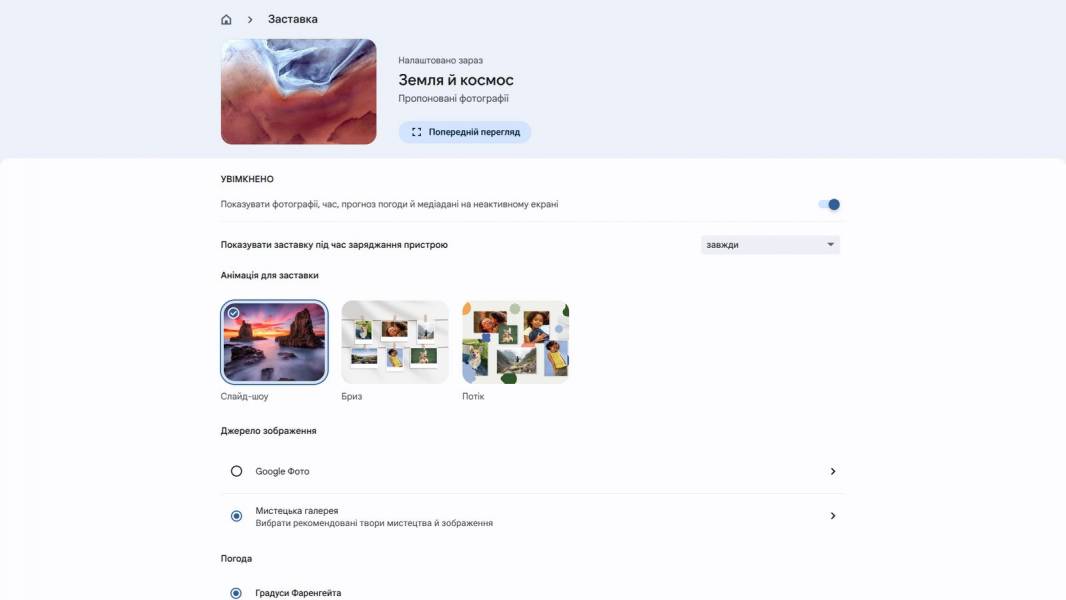Viewport: 1066px width, 600px height.
Task: Go to home via breadcrumb house icon
Action: (x=226, y=20)
